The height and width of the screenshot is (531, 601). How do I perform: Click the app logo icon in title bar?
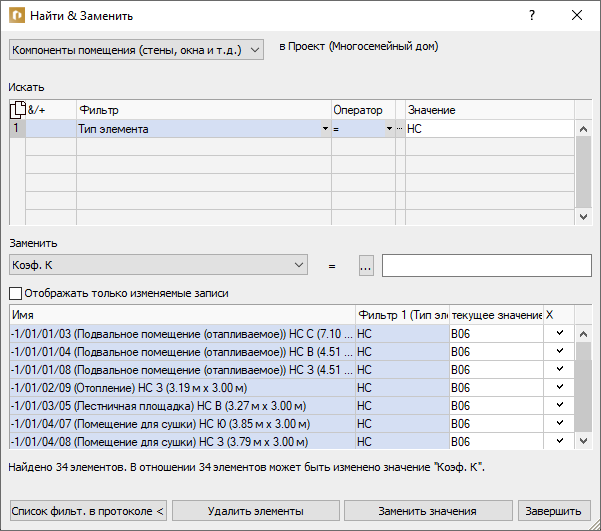click(17, 16)
